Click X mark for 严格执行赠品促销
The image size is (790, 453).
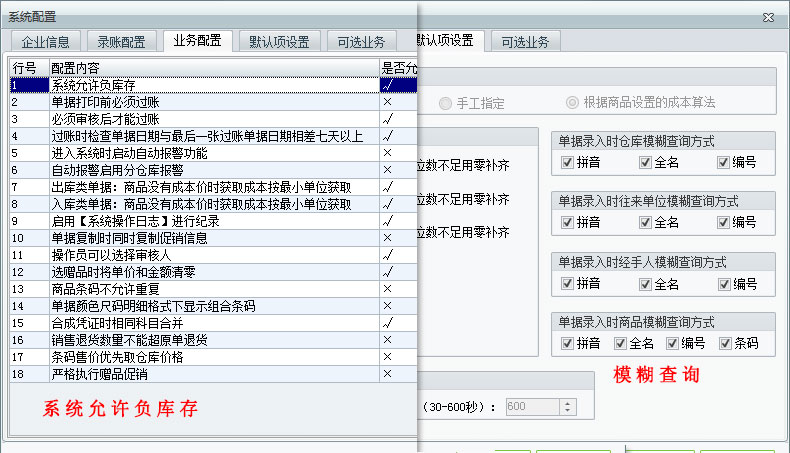[387, 374]
